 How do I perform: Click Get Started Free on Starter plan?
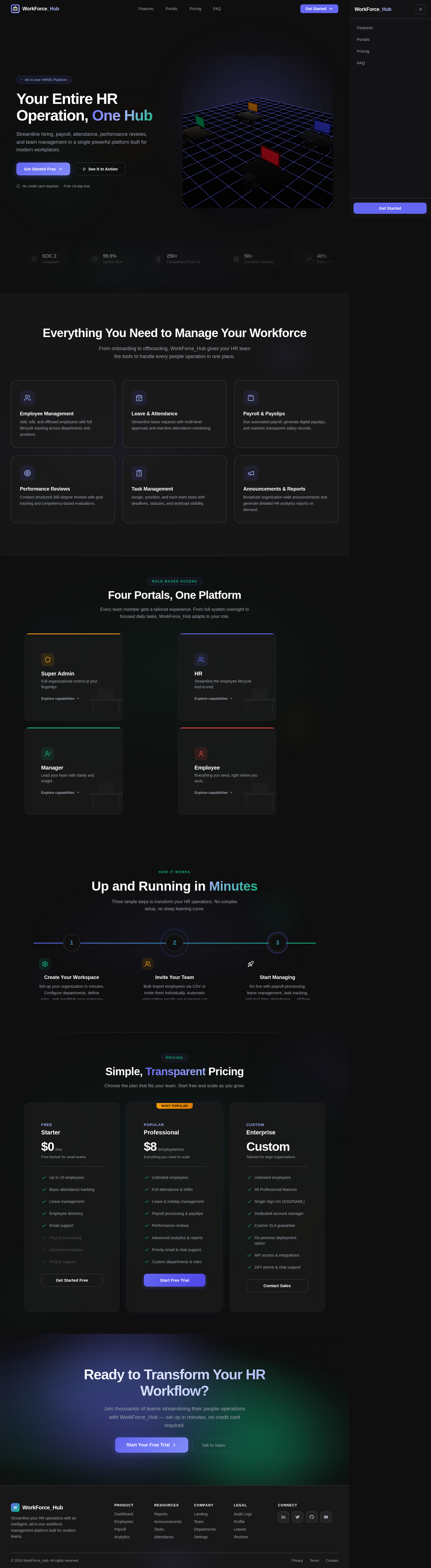point(72,1280)
